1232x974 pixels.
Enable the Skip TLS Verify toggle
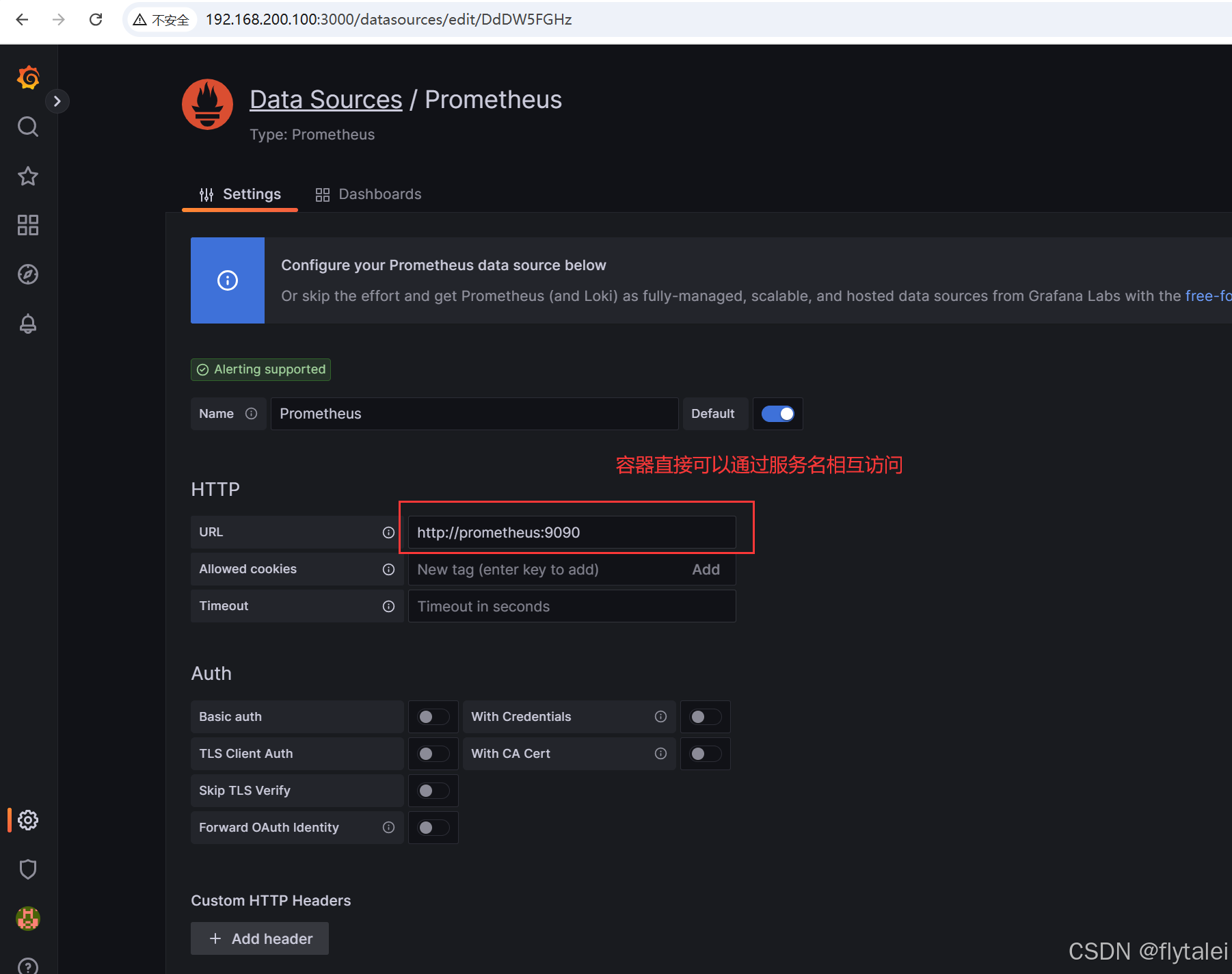433,791
